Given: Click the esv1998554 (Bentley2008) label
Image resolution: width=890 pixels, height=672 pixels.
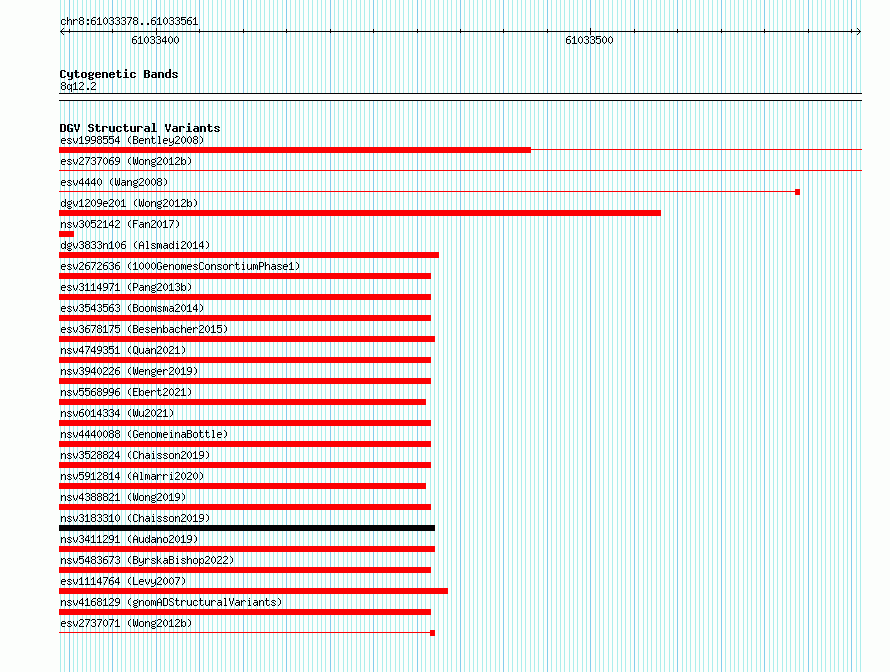Looking at the screenshot, I should pyautogui.click(x=132, y=140).
